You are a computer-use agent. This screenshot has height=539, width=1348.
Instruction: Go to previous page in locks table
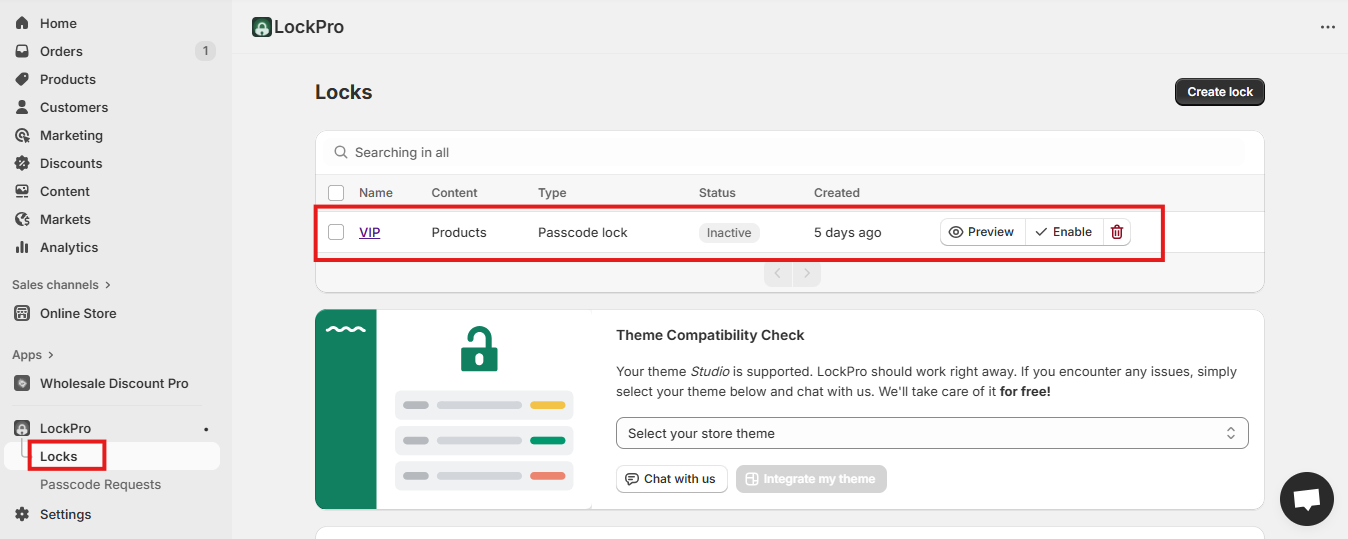tap(778, 273)
